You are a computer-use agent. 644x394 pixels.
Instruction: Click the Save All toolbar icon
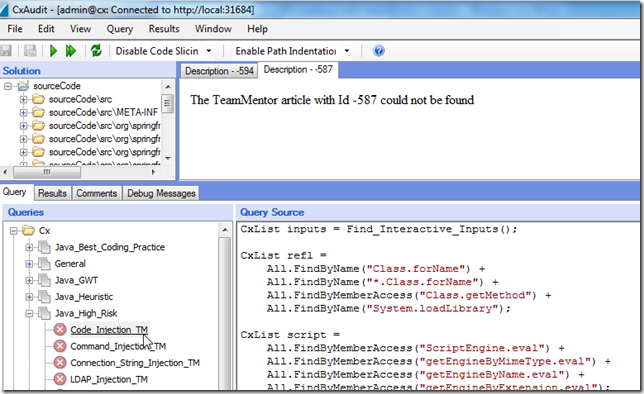pyautogui.click(x=30, y=51)
